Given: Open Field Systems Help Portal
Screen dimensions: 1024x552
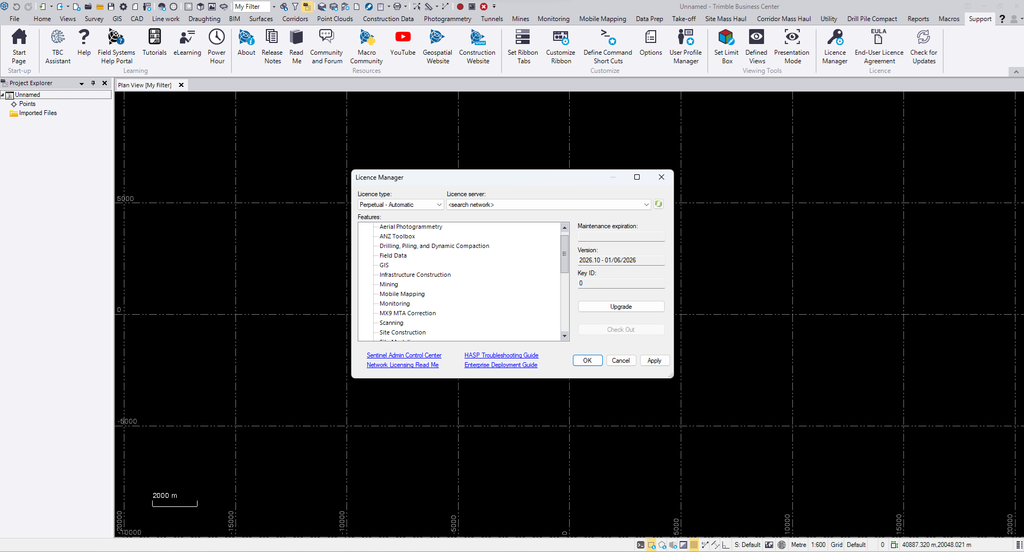Looking at the screenshot, I should coord(116,46).
